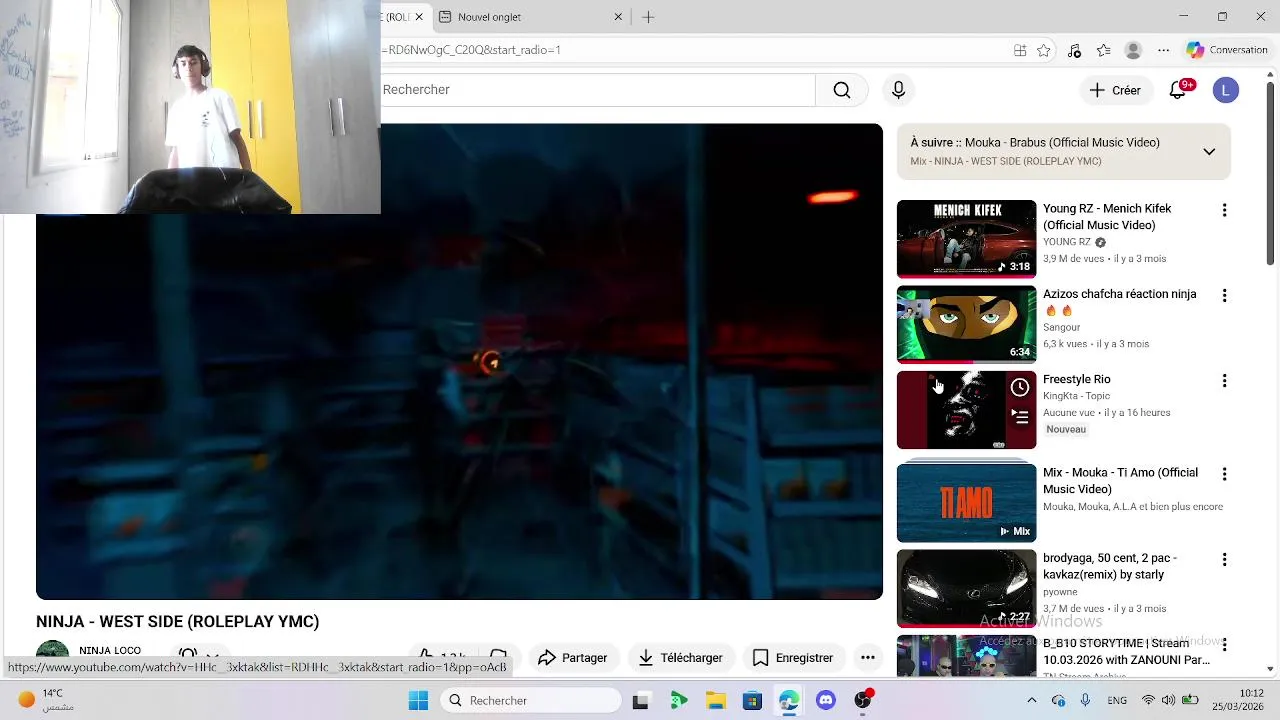Click the À suivre Mouka Brabus header text
Viewport: 1280px width, 720px height.
(1035, 143)
